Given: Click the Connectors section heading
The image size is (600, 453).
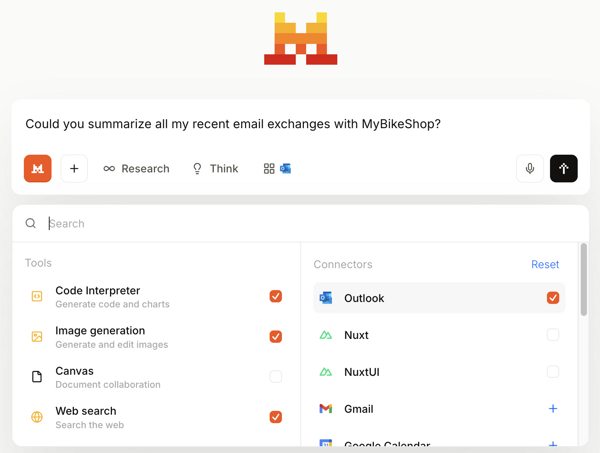Looking at the screenshot, I should pos(343,264).
